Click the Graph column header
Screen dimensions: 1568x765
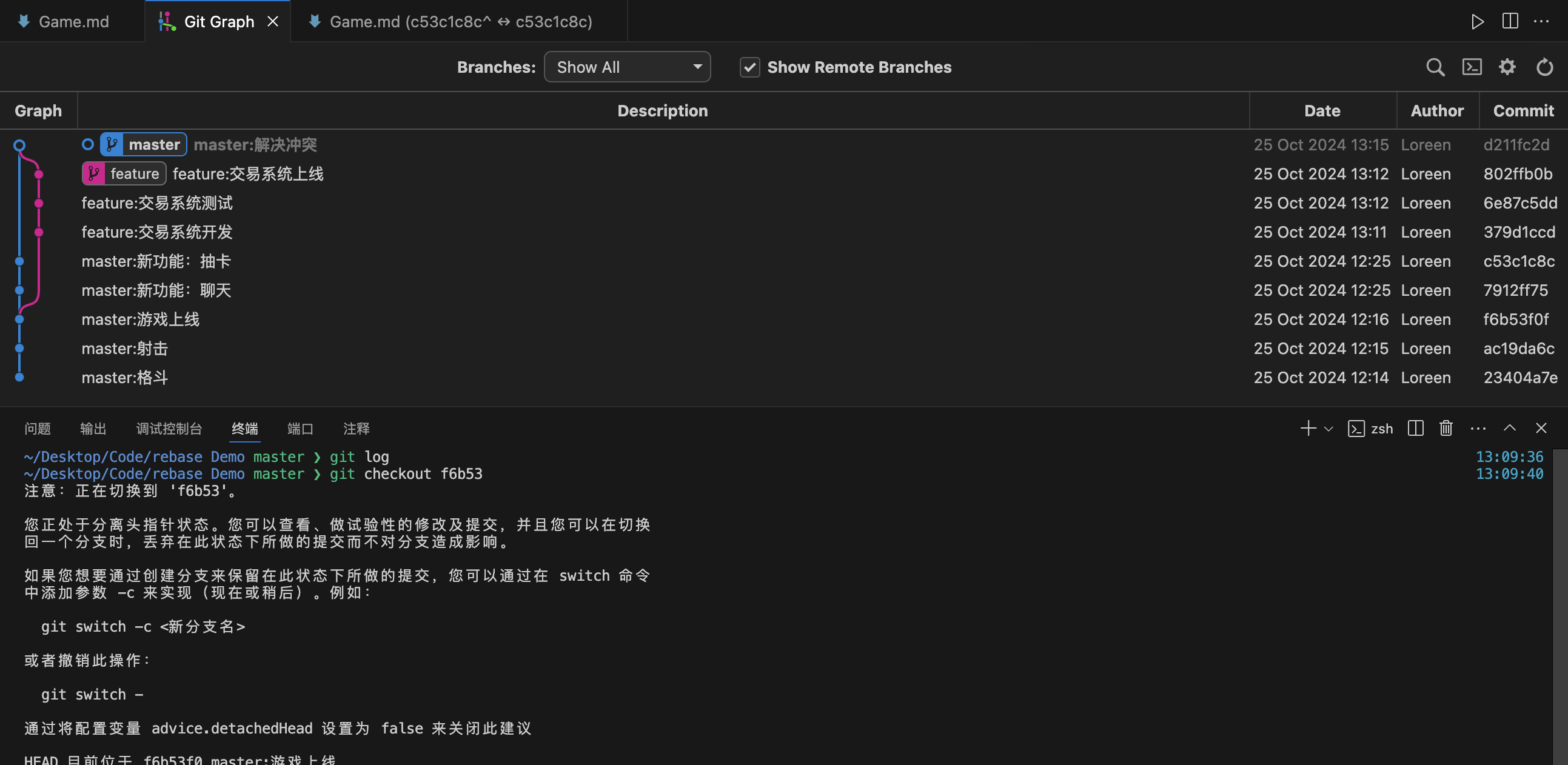pos(38,111)
